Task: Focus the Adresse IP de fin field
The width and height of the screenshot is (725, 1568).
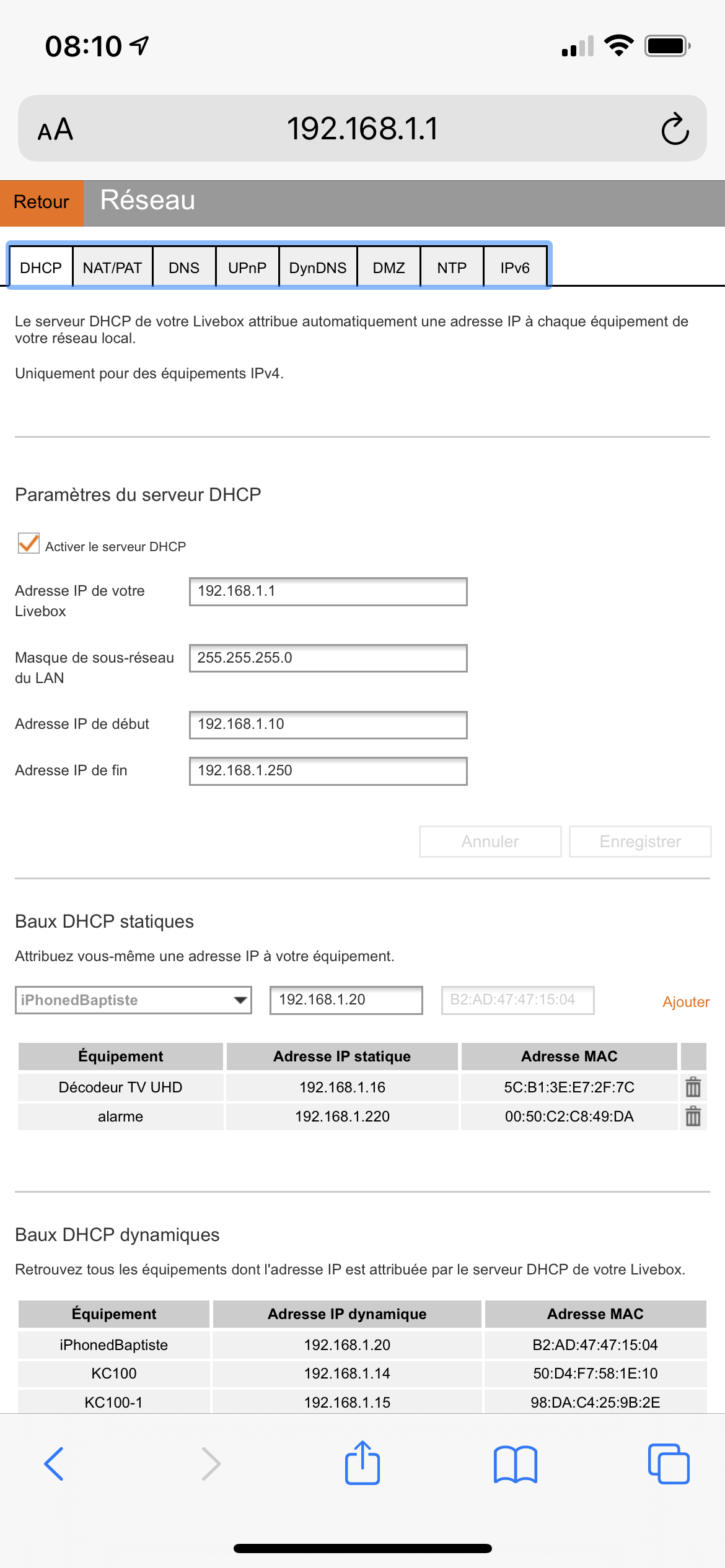Action: tap(328, 771)
